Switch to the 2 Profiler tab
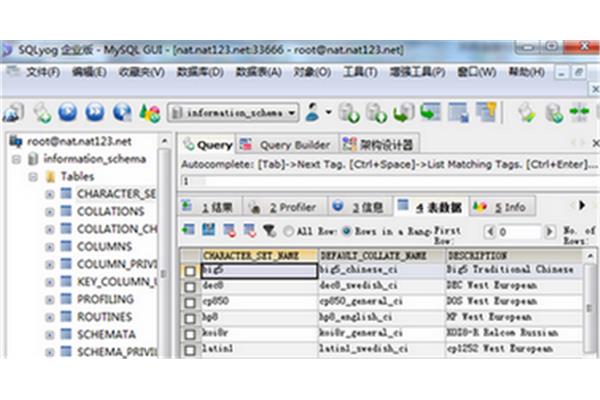Viewport: 600px width, 400px height. pos(285,207)
